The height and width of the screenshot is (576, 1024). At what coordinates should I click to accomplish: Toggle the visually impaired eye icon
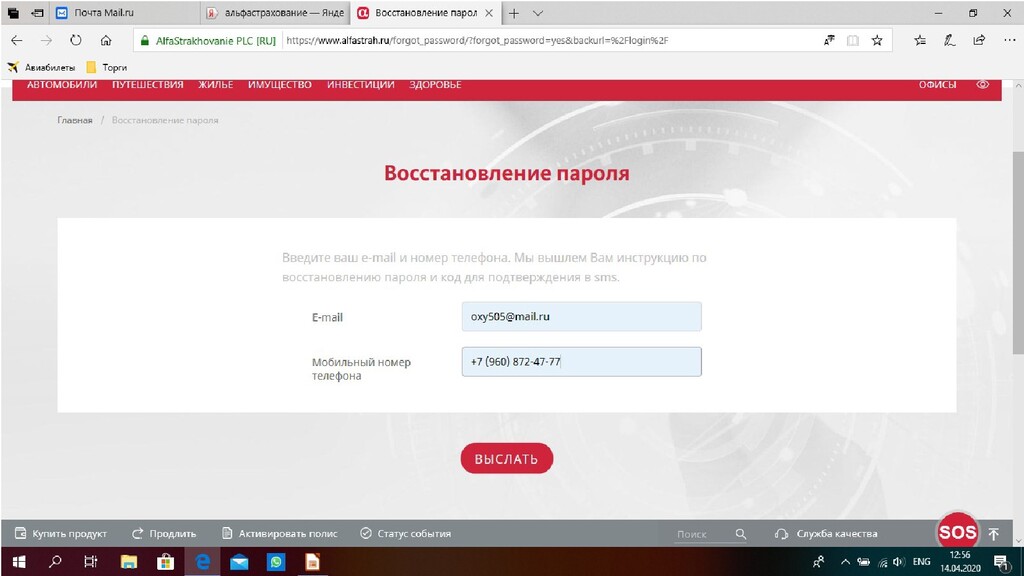pyautogui.click(x=982, y=84)
